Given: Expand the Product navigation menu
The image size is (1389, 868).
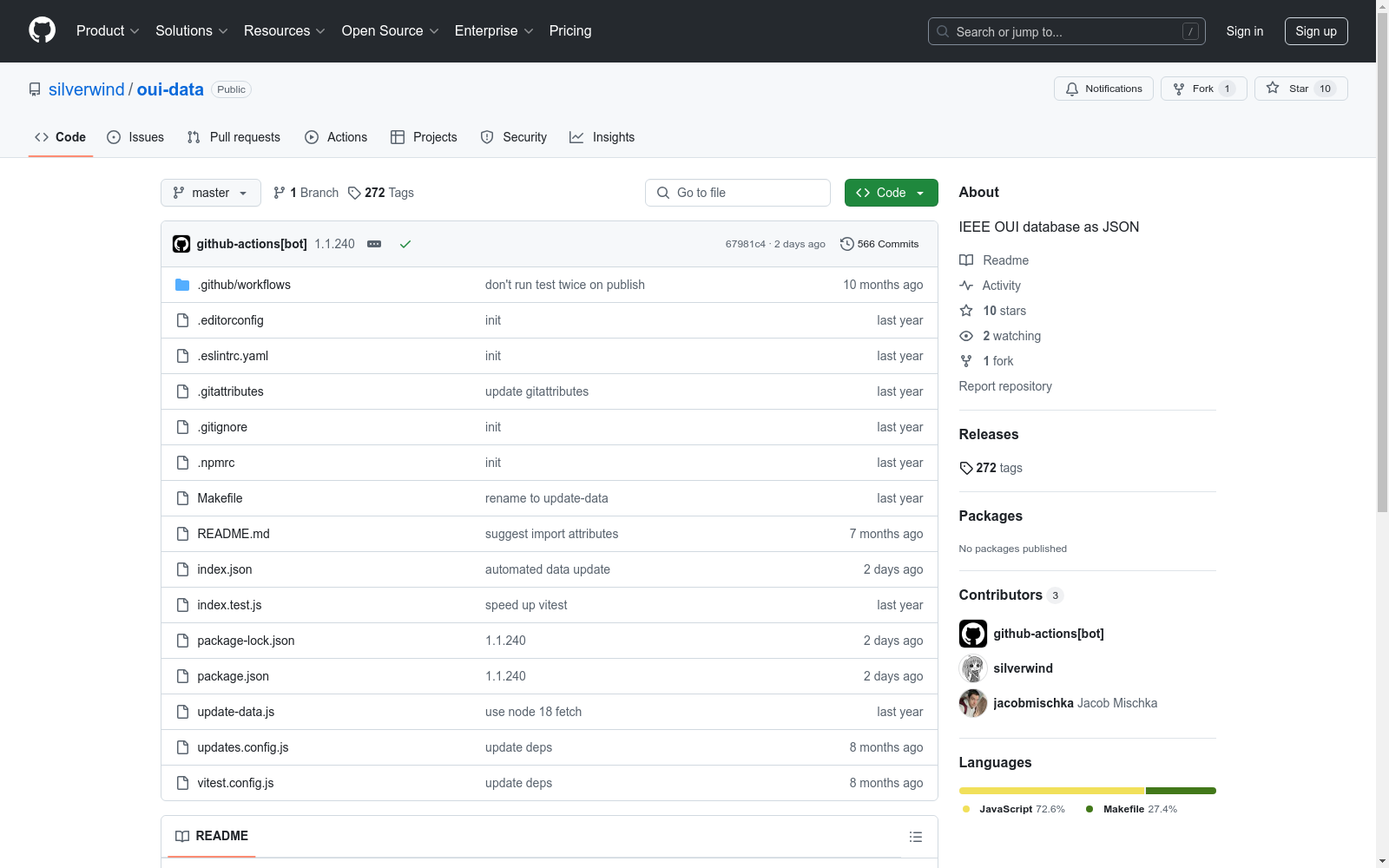Looking at the screenshot, I should click(x=108, y=31).
